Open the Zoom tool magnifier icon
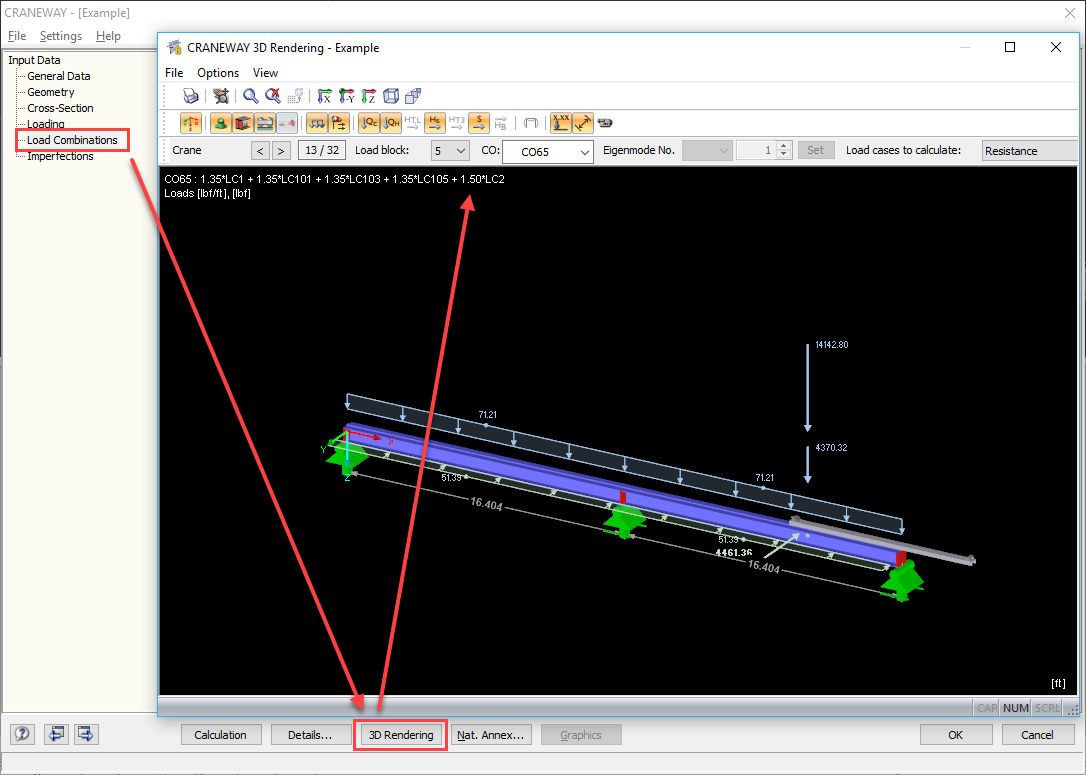The height and width of the screenshot is (775, 1086). [249, 95]
